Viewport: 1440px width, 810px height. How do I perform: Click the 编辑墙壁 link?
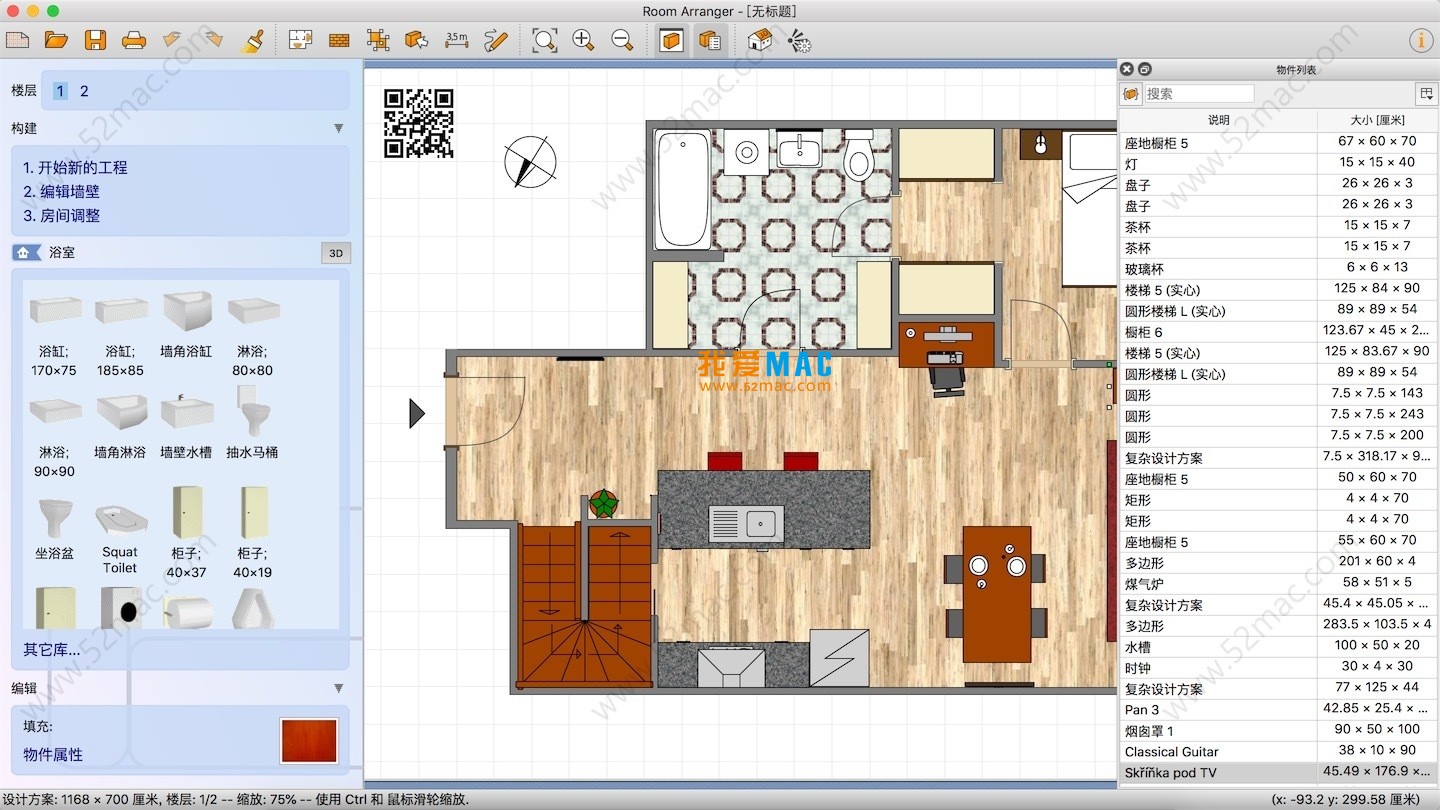(62, 191)
